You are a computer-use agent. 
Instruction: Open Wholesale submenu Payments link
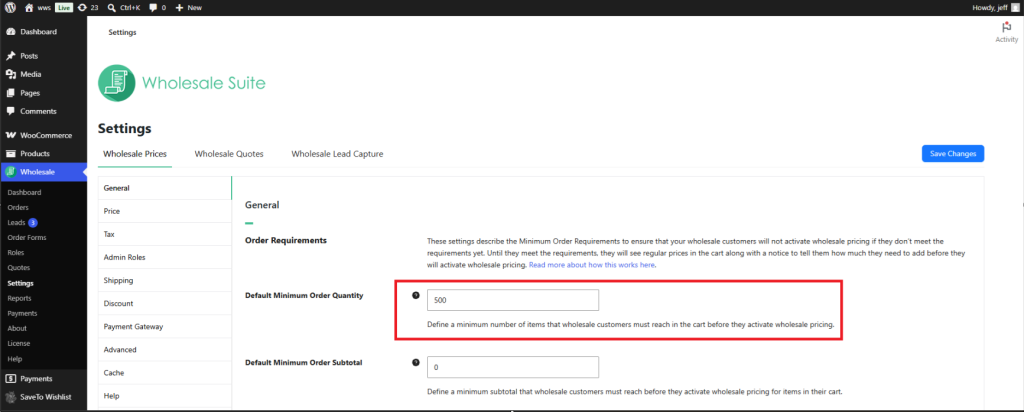point(22,313)
